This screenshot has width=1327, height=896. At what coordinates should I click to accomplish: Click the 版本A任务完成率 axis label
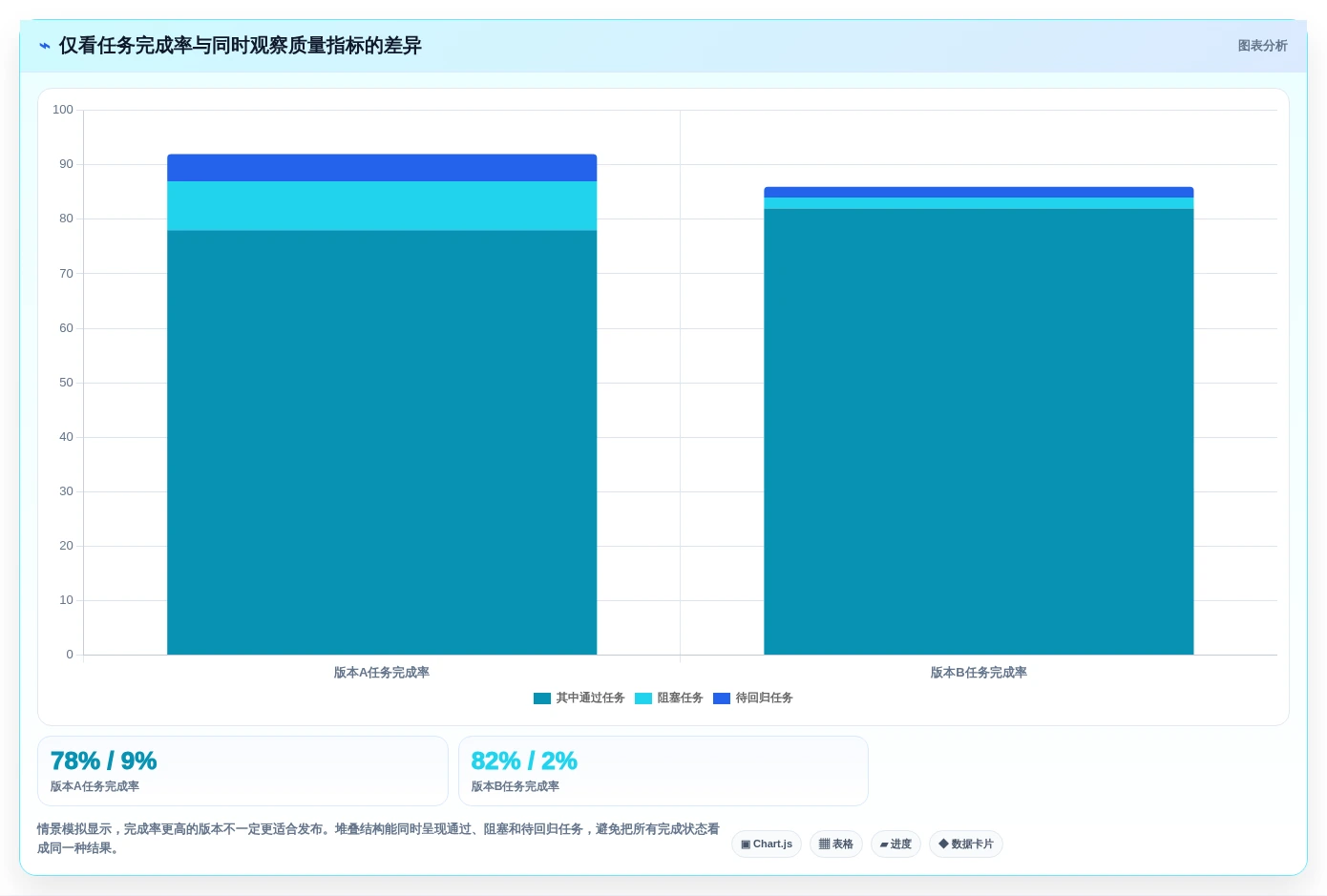pyautogui.click(x=382, y=673)
